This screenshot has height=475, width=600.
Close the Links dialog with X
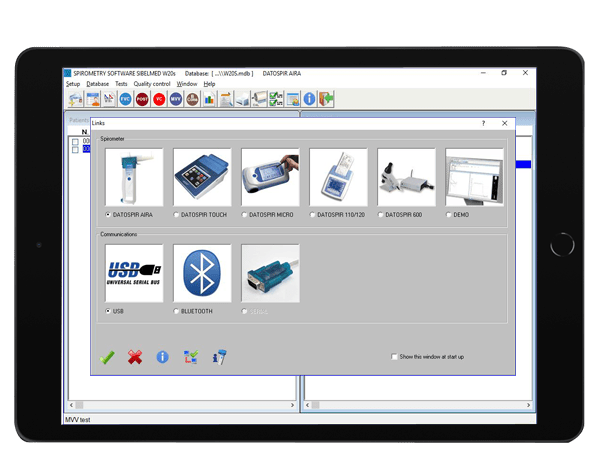pos(505,123)
